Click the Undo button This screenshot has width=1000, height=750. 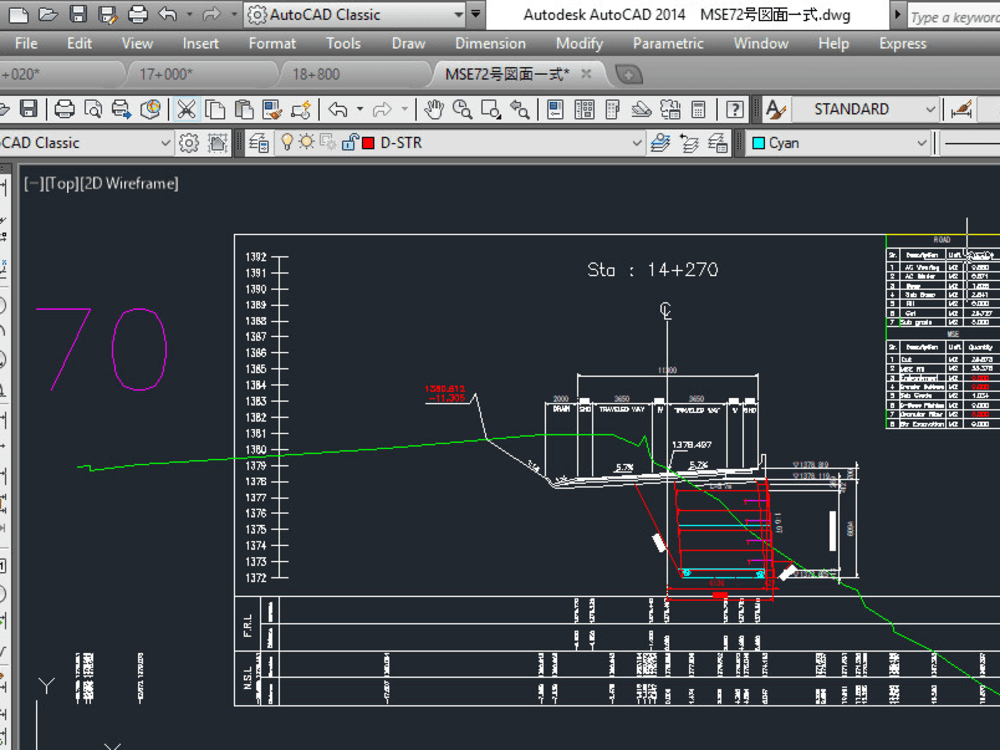tap(335, 109)
